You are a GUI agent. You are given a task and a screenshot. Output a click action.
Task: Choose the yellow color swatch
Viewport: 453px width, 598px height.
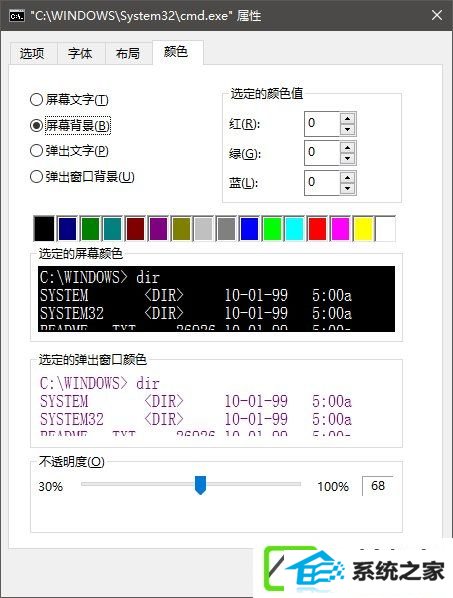click(363, 229)
